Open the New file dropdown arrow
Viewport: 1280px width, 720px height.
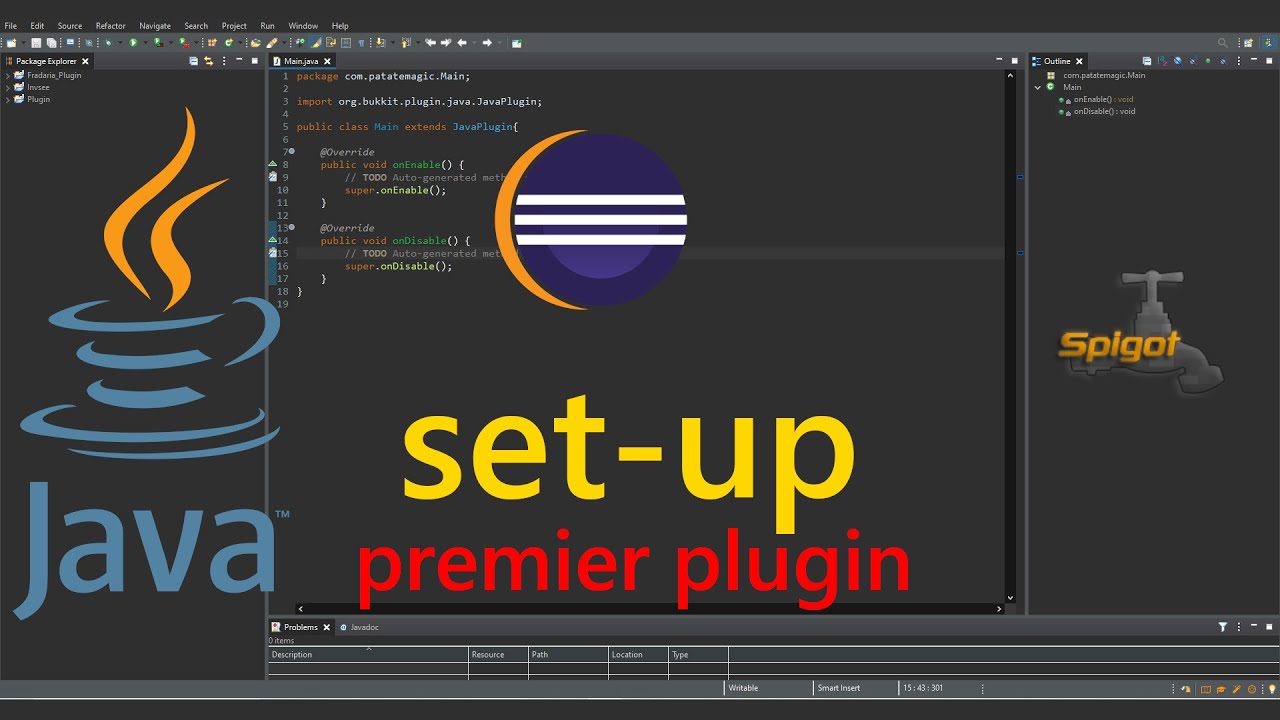(23, 43)
